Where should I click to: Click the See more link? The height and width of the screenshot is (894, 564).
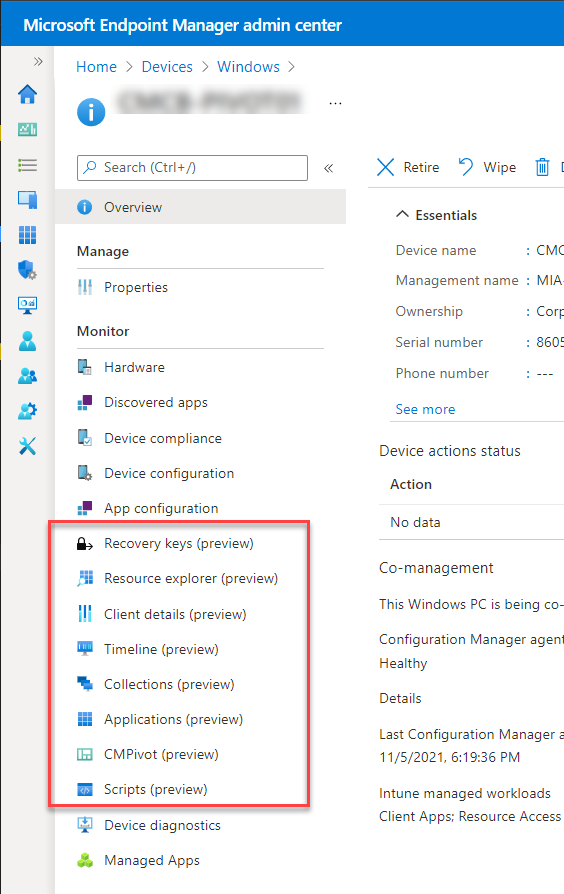tap(425, 409)
